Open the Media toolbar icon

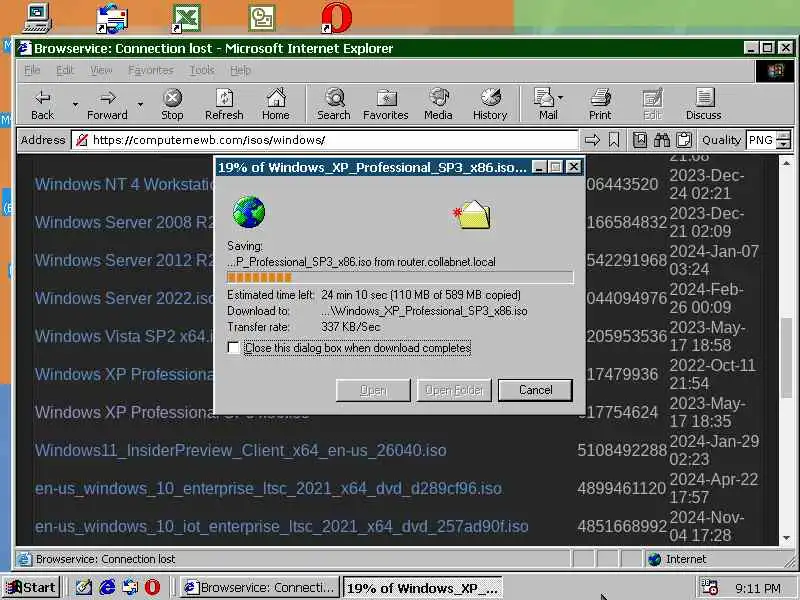pyautogui.click(x=438, y=105)
